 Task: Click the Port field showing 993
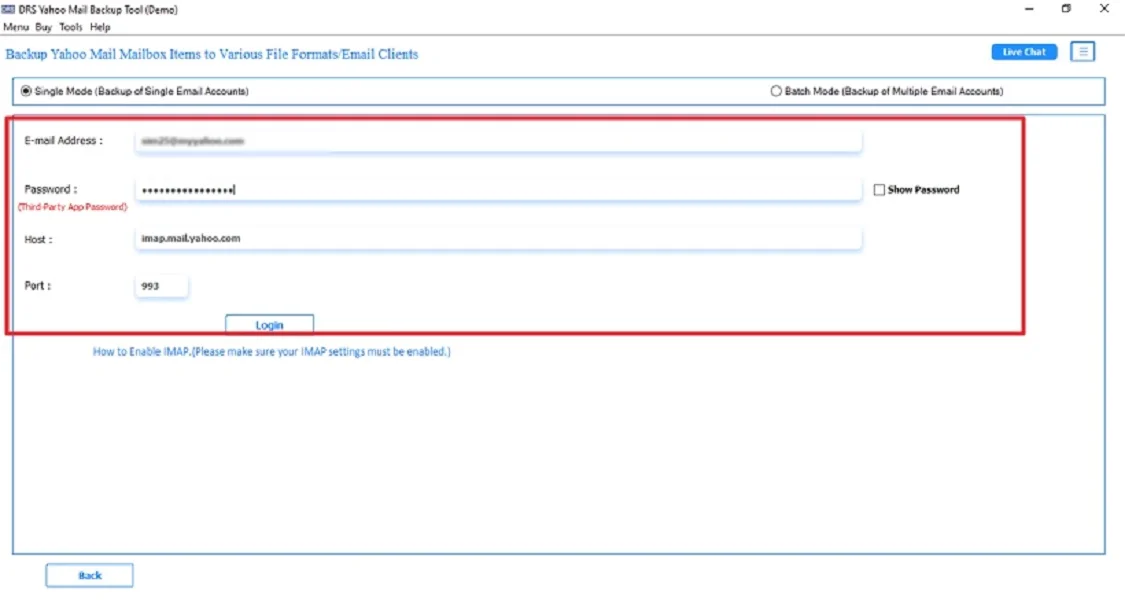[x=161, y=285]
